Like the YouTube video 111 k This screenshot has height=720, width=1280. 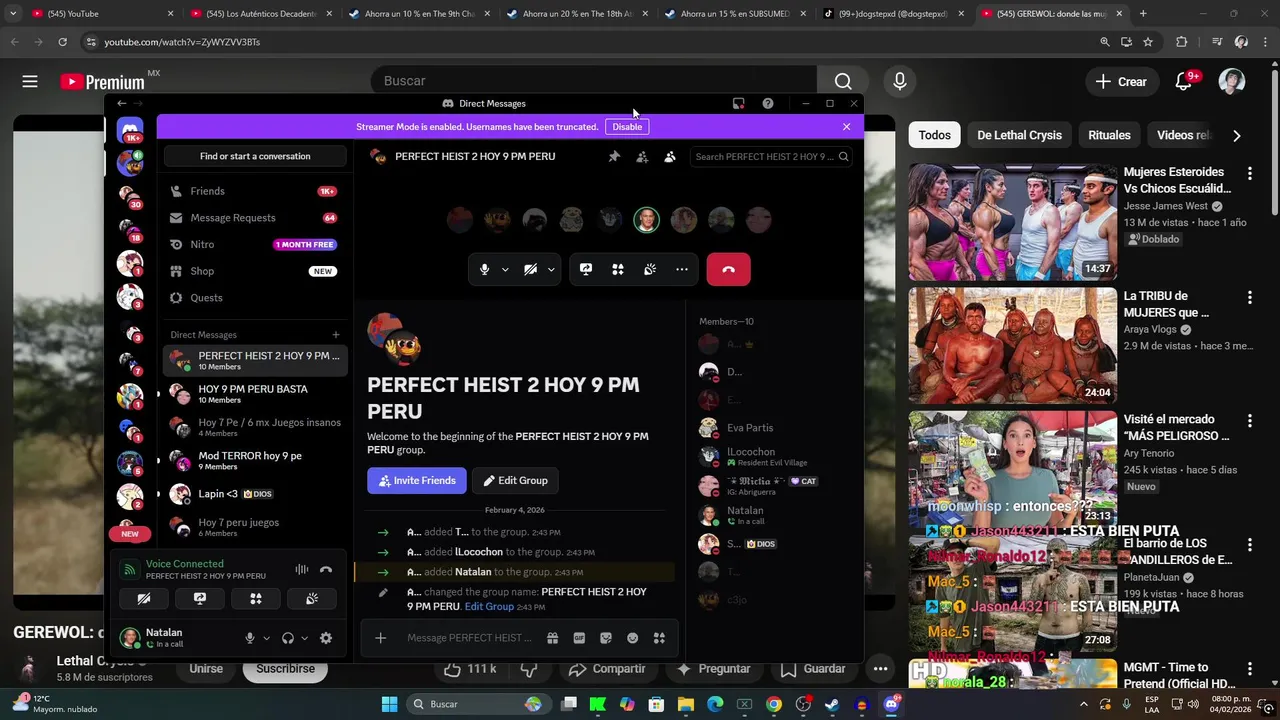pos(470,669)
